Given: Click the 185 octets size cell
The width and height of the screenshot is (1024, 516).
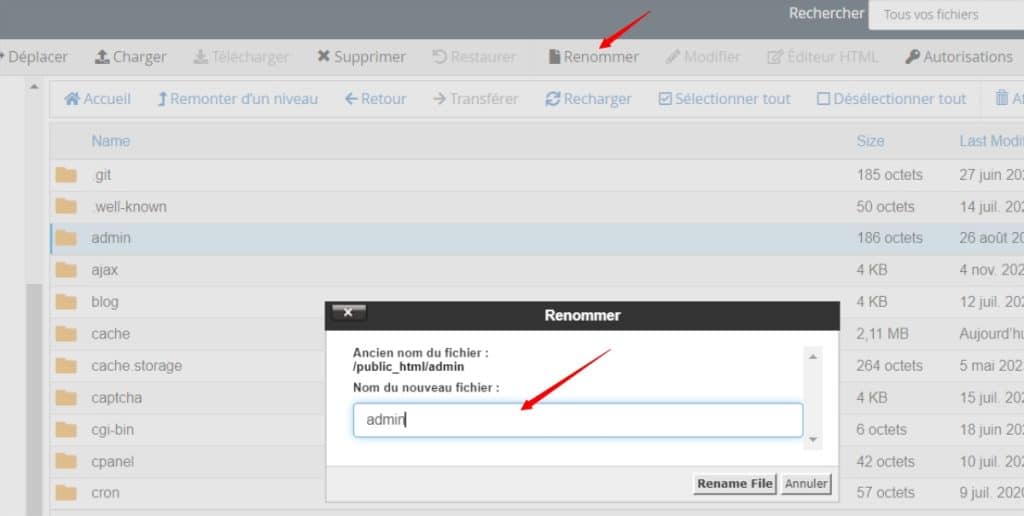Looking at the screenshot, I should pyautogui.click(x=889, y=175).
